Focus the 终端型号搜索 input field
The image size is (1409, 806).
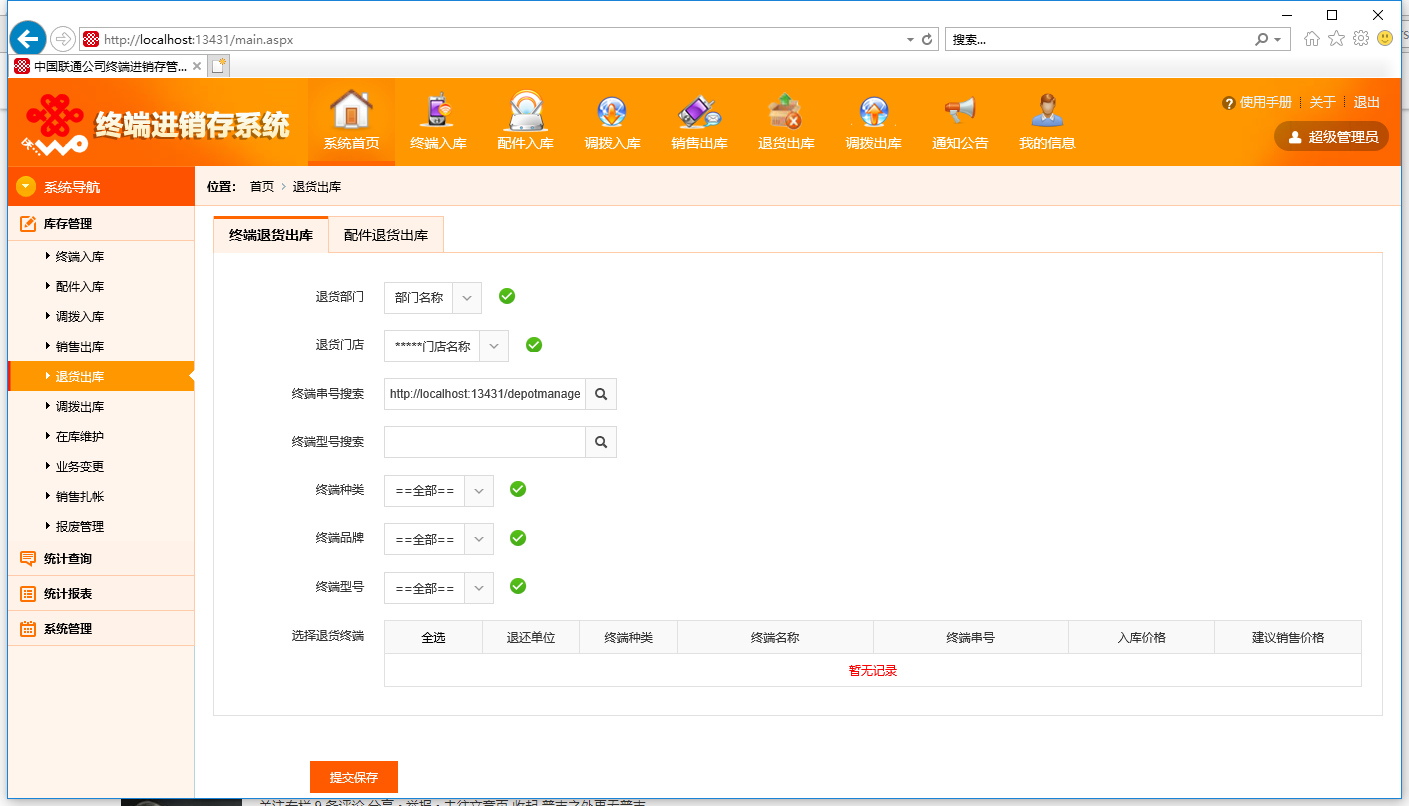coord(484,442)
